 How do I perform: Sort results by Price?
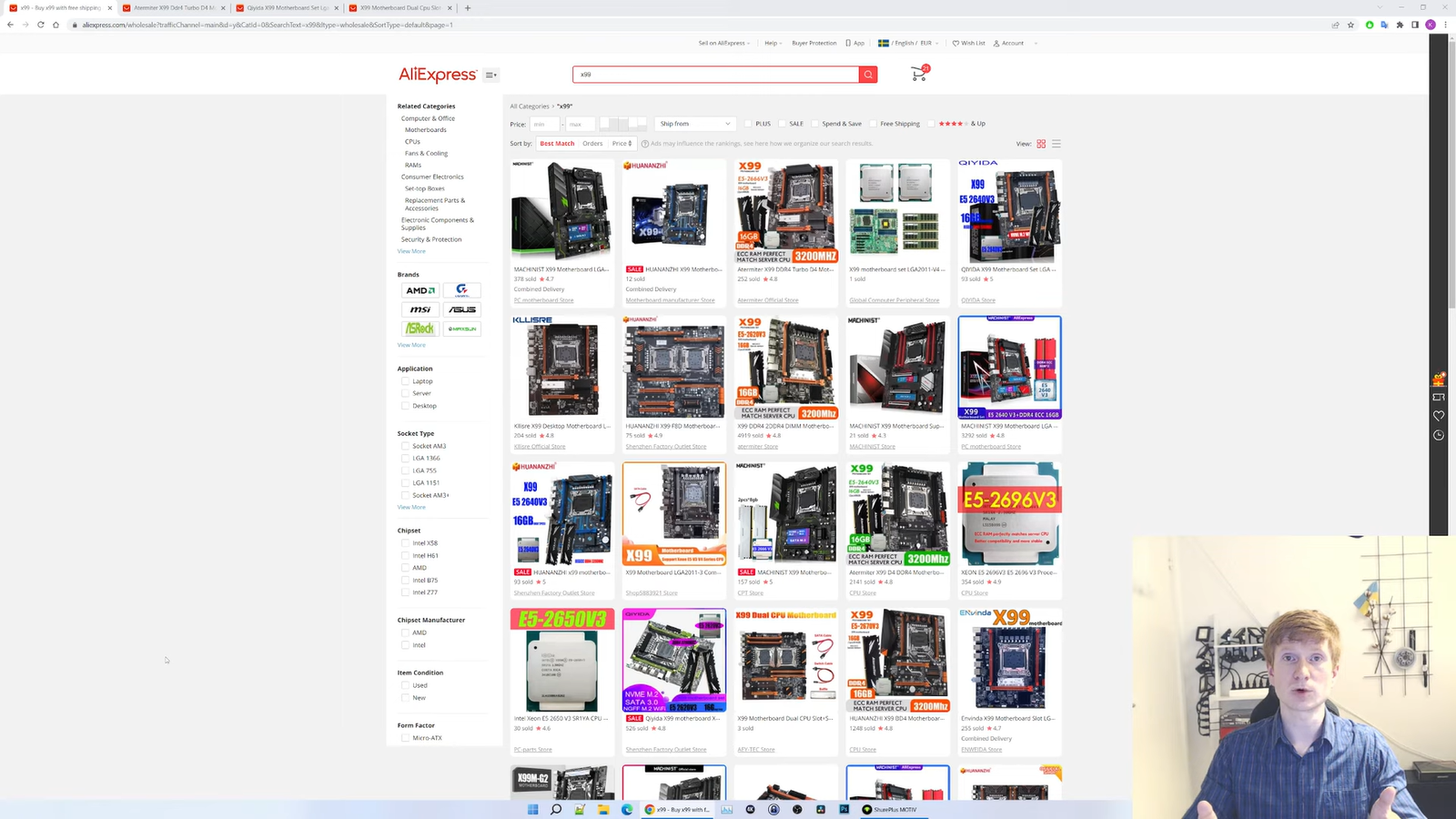pyautogui.click(x=622, y=144)
